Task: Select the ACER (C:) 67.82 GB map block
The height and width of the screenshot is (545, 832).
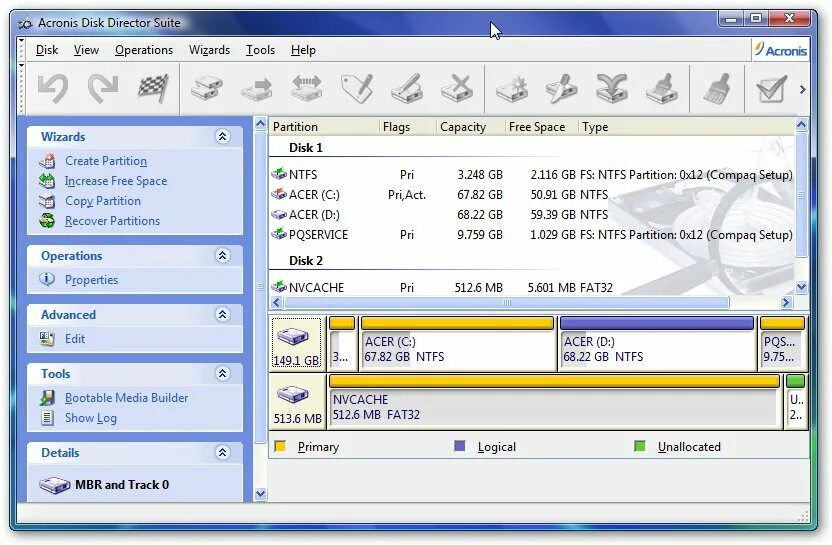Action: [x=457, y=343]
